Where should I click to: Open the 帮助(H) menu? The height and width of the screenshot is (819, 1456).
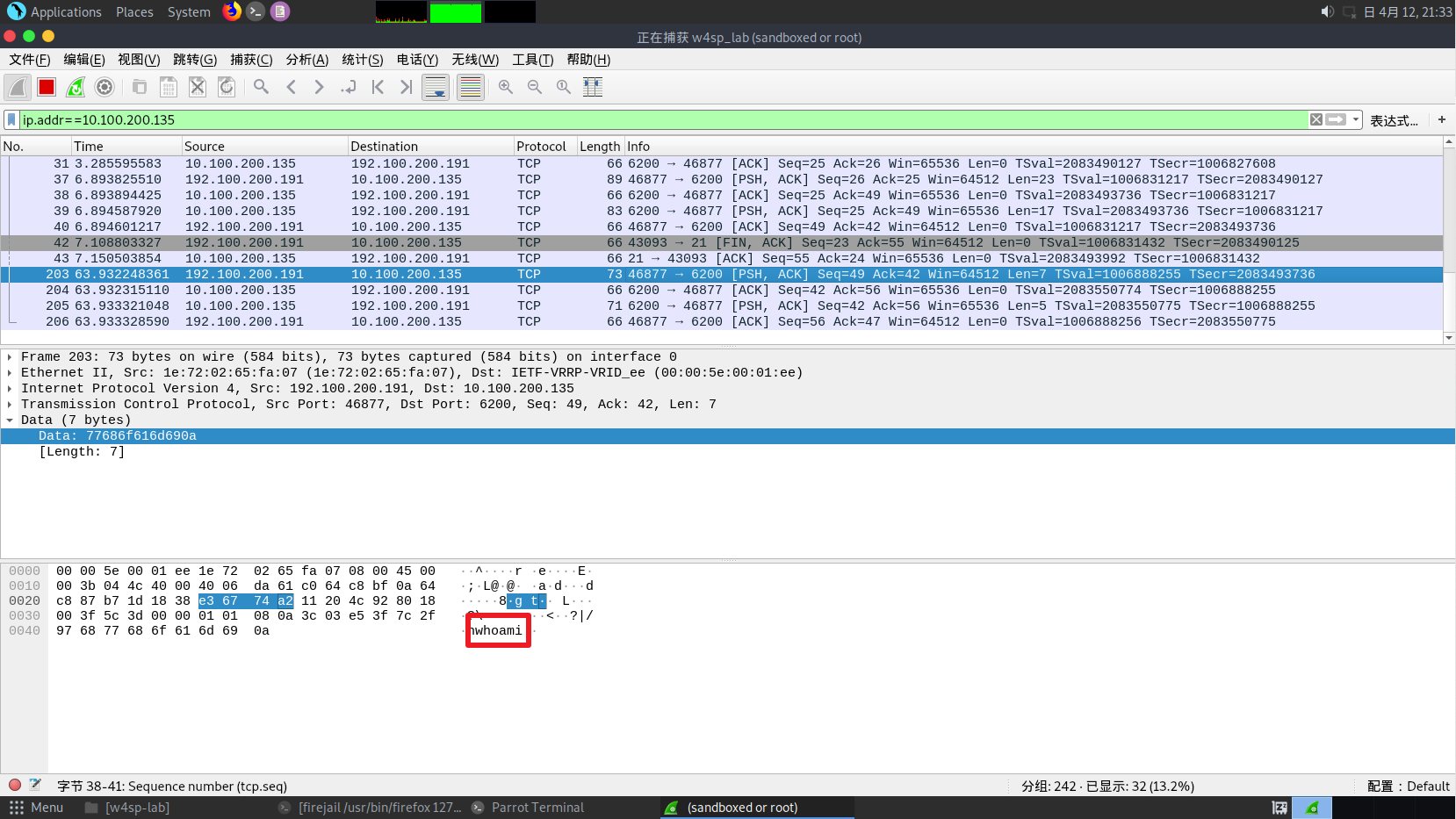[x=588, y=60]
